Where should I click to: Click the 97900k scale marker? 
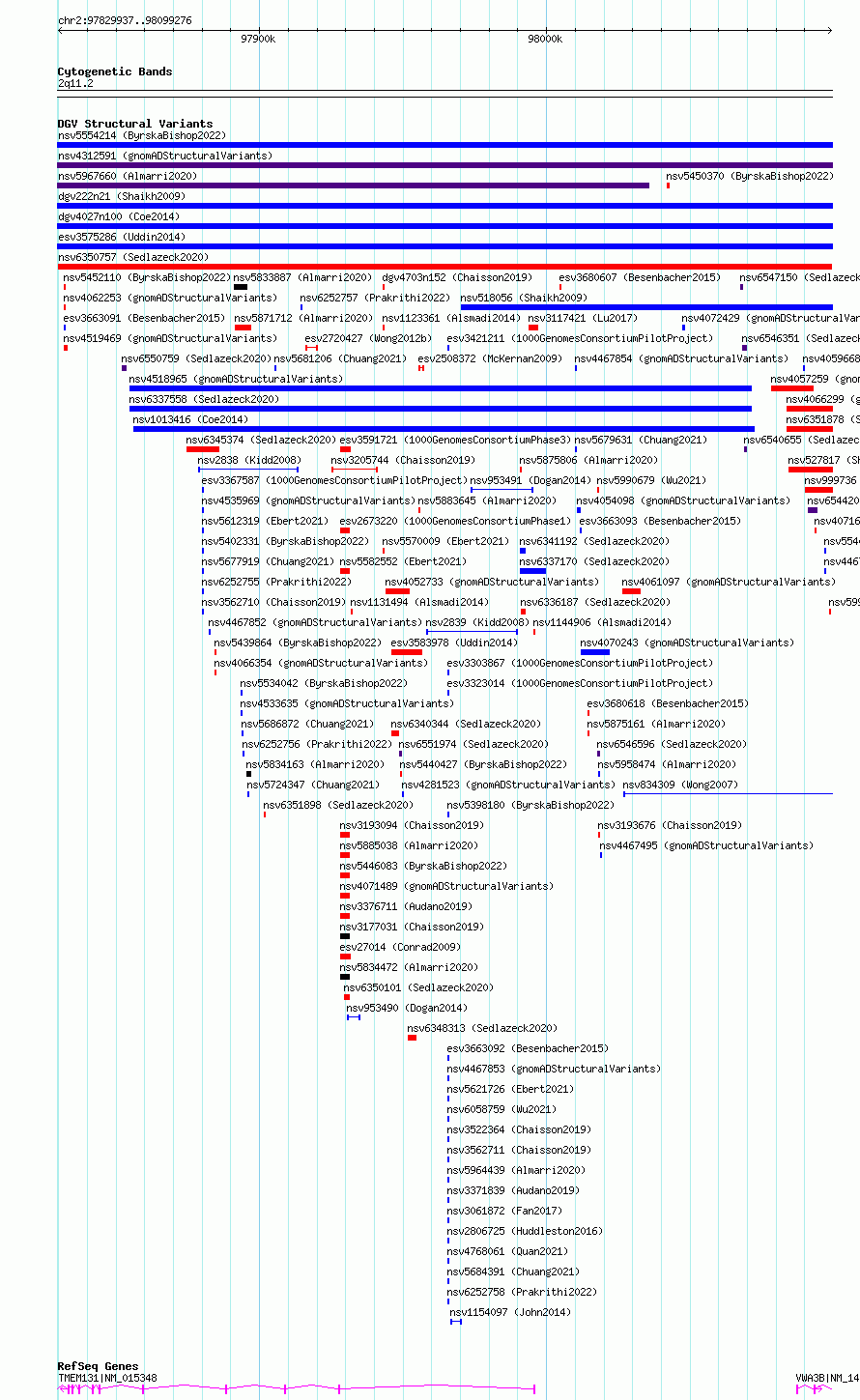pos(258,39)
